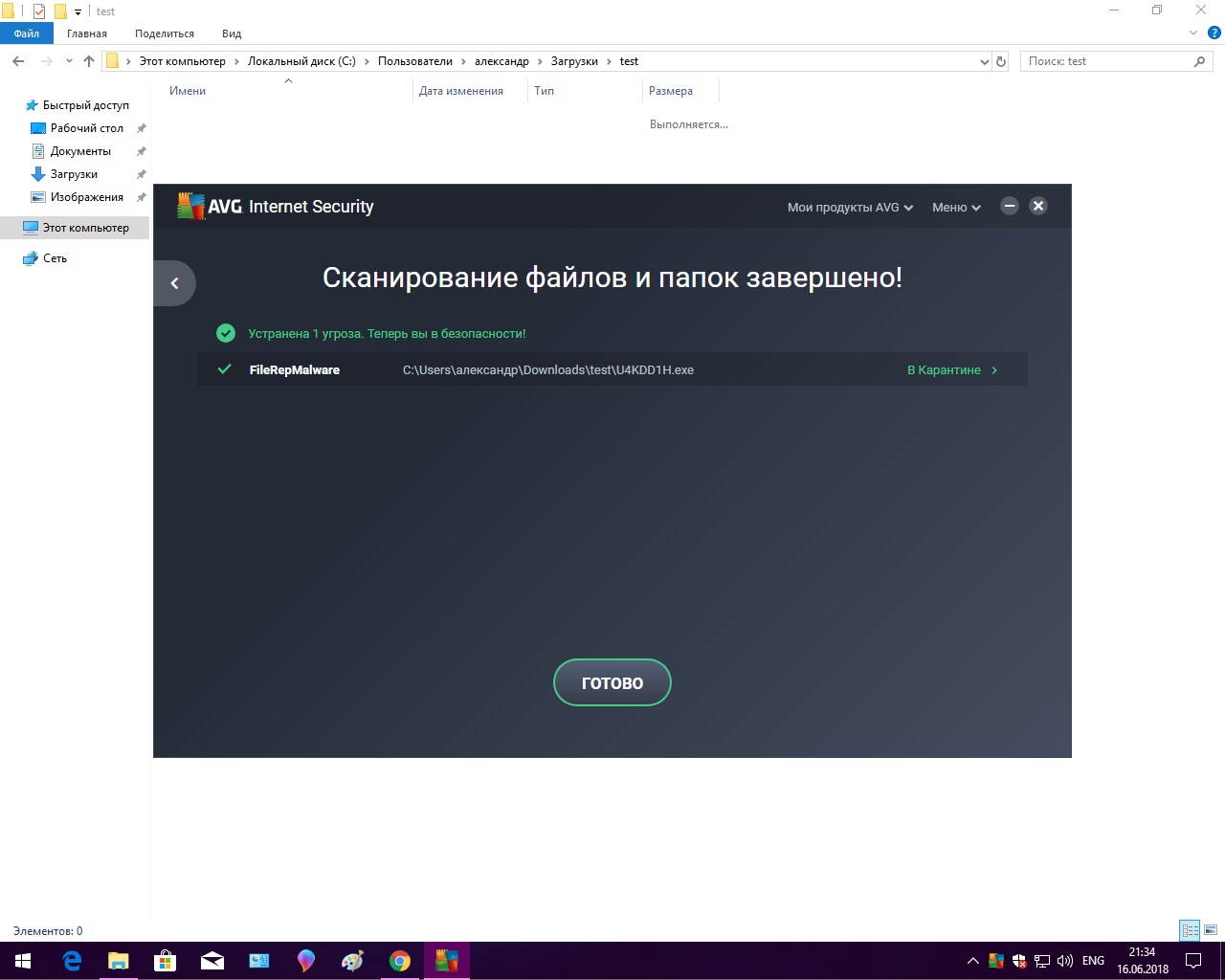Click 'Пользователи' breadcrumb segment

(x=415, y=61)
